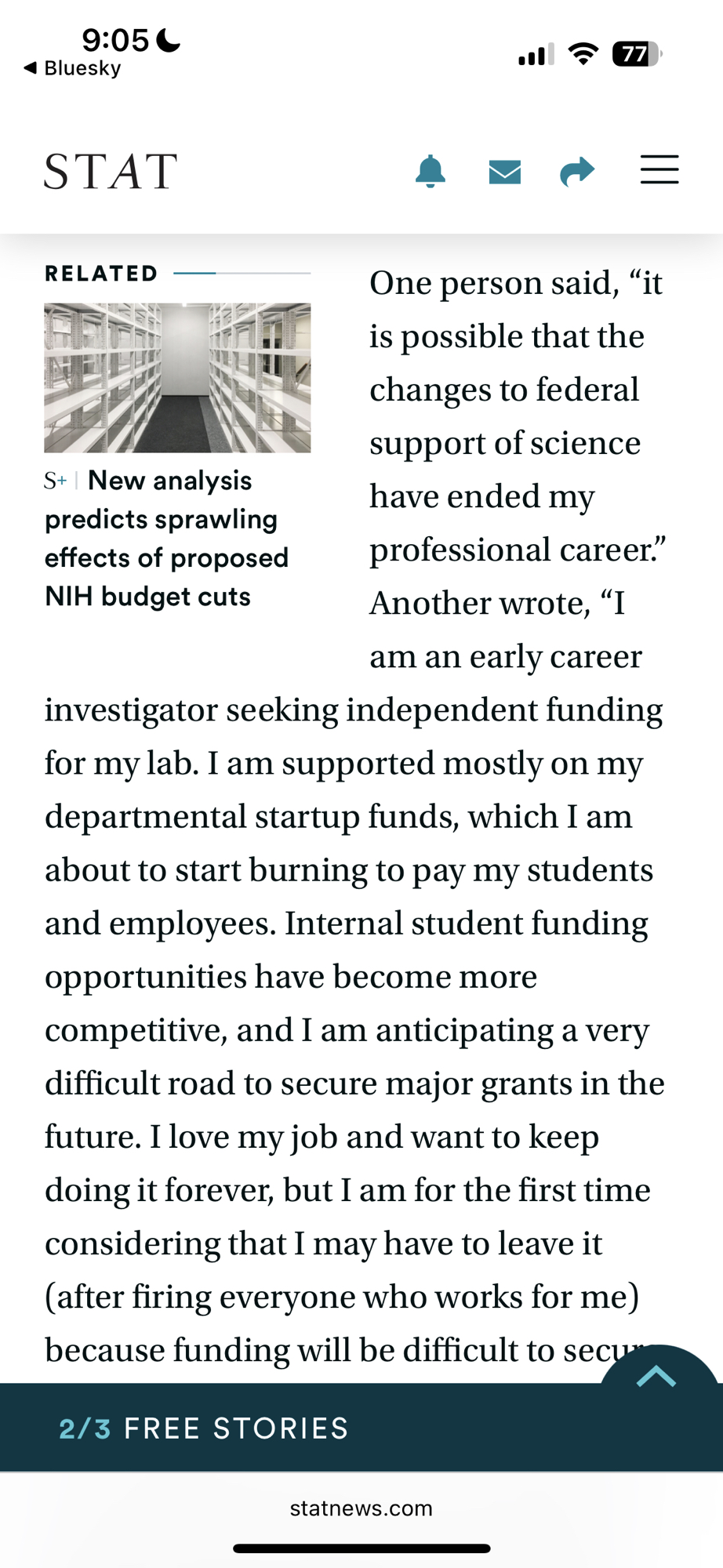Tap the Wi-Fi status icon
723x1568 pixels.
click(583, 54)
